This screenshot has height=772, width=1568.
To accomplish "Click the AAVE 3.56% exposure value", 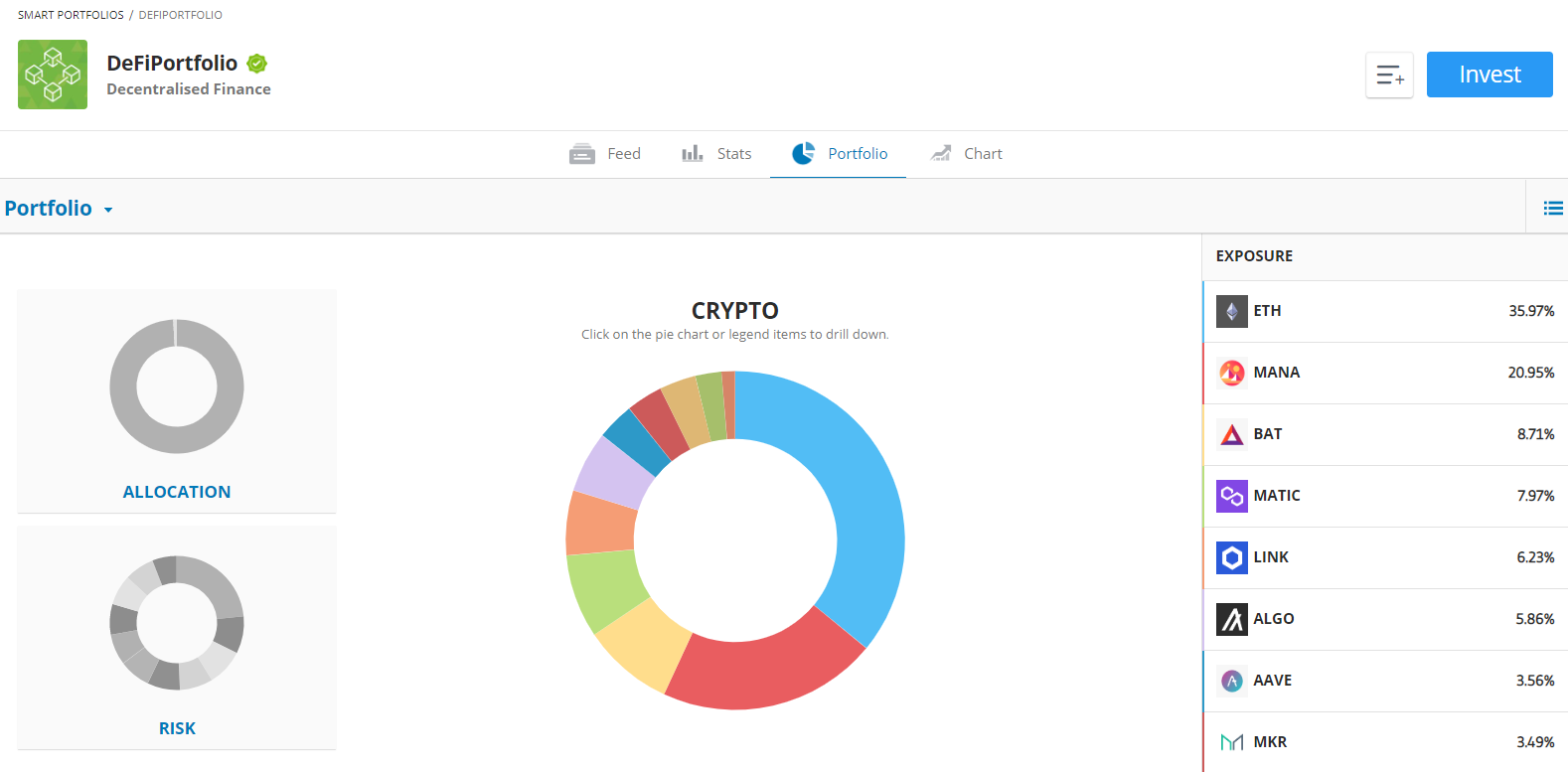I will (x=1535, y=681).
